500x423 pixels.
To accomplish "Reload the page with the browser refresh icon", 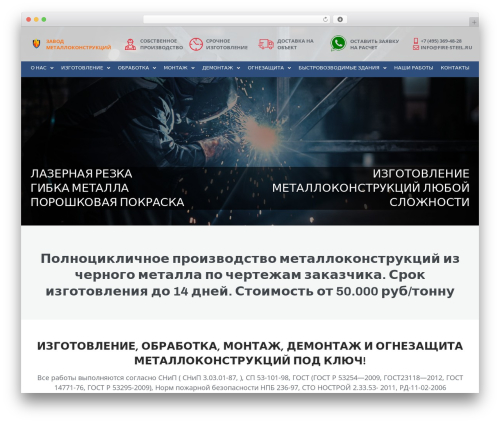I will click(x=325, y=20).
